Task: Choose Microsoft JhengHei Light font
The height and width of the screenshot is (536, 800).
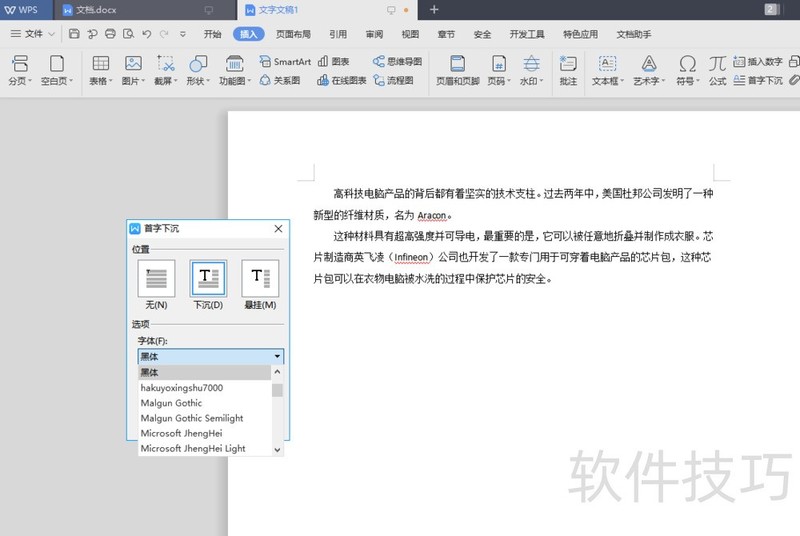Action: tap(205, 449)
